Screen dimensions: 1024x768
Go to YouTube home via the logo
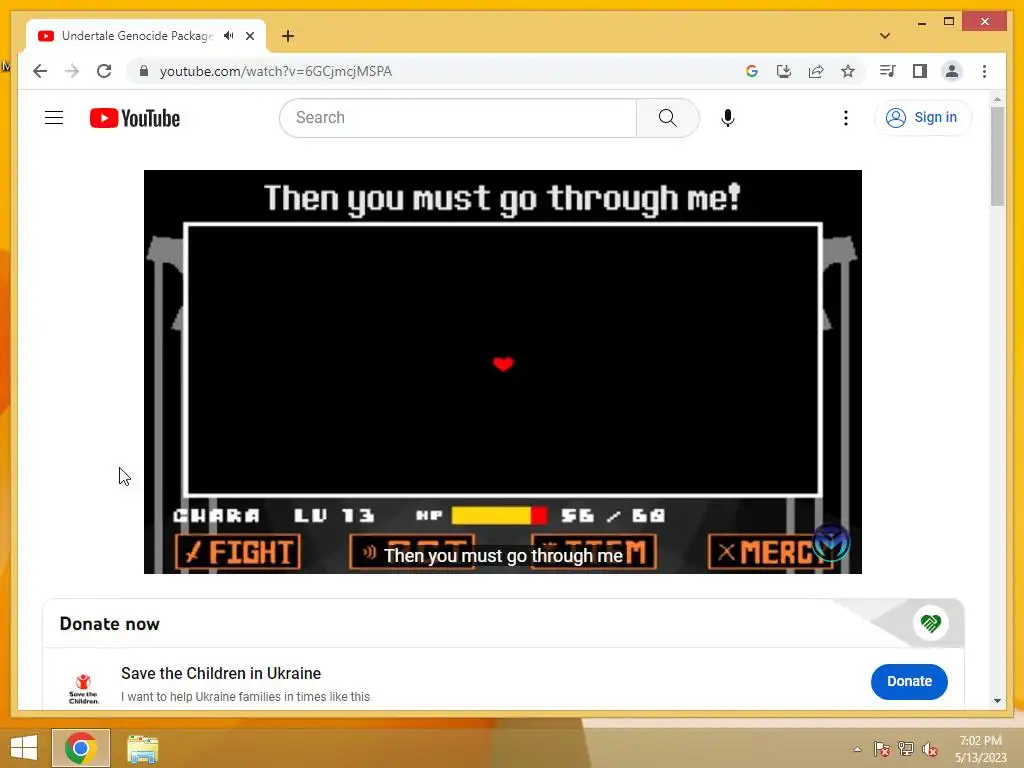click(x=135, y=118)
